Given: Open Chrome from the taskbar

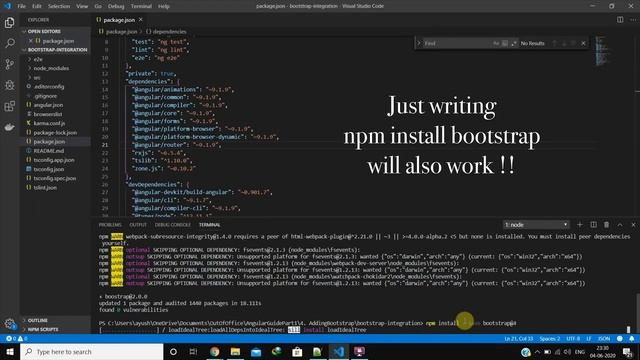Looking at the screenshot, I should pyautogui.click(x=215, y=352).
